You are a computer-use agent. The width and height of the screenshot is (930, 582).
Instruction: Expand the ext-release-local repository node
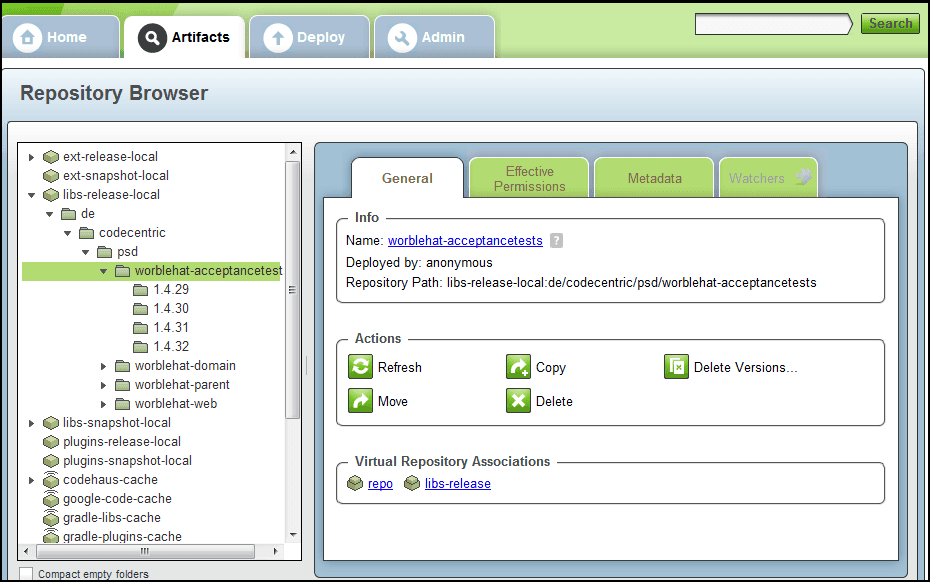(32, 157)
